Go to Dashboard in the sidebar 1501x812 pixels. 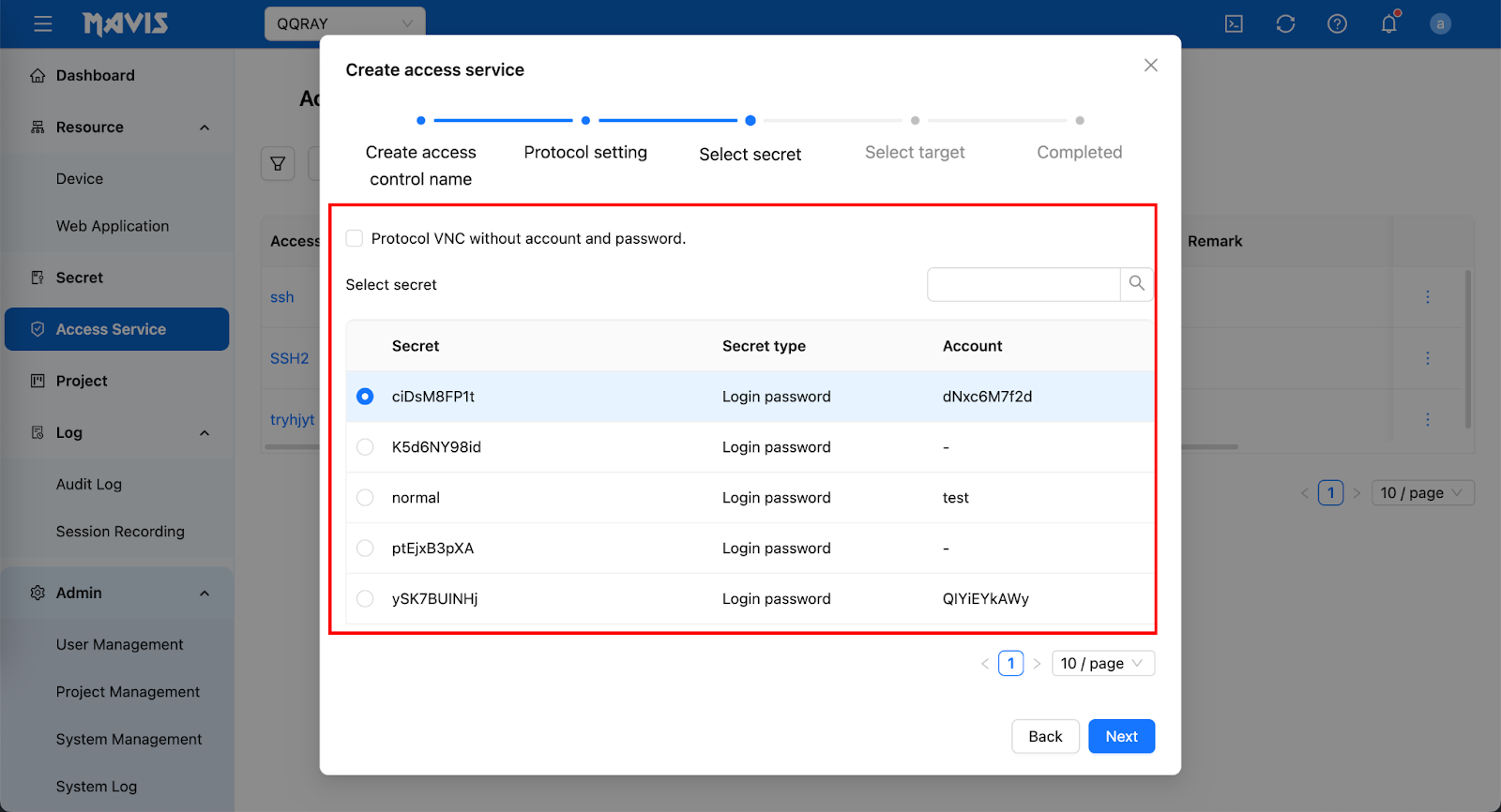pos(95,76)
